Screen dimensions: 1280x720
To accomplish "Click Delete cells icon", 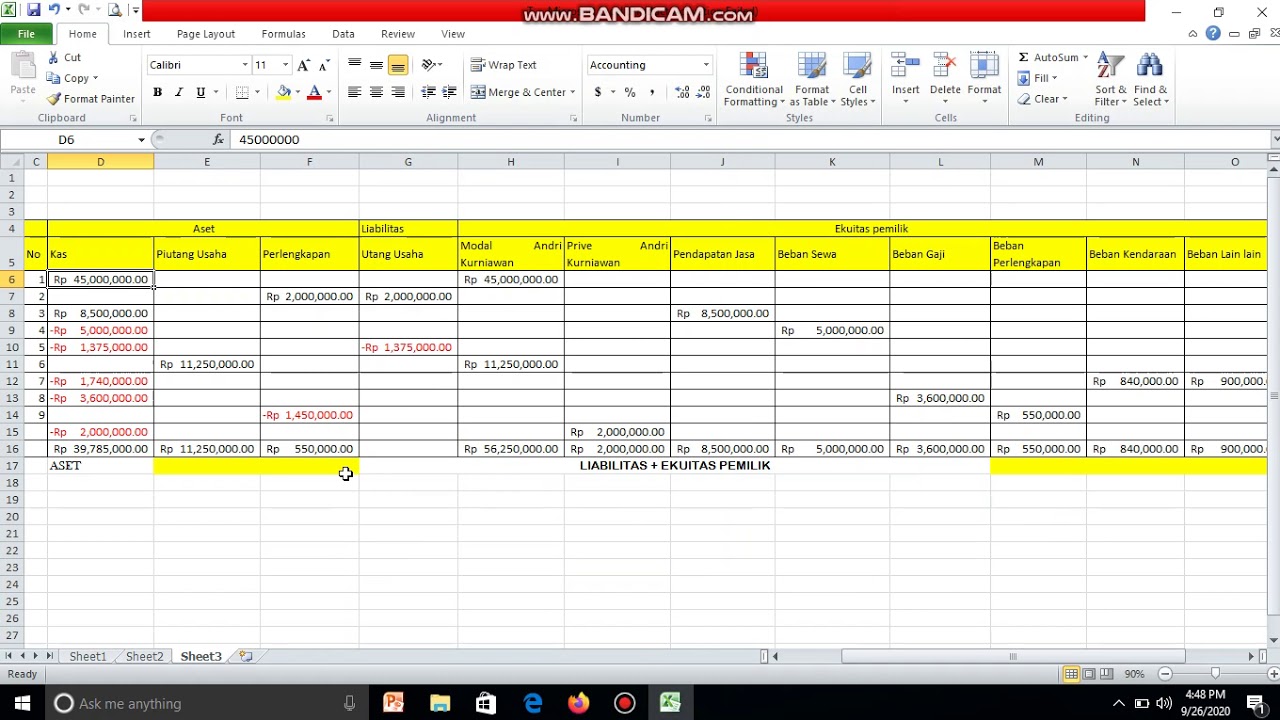I will pos(944,67).
